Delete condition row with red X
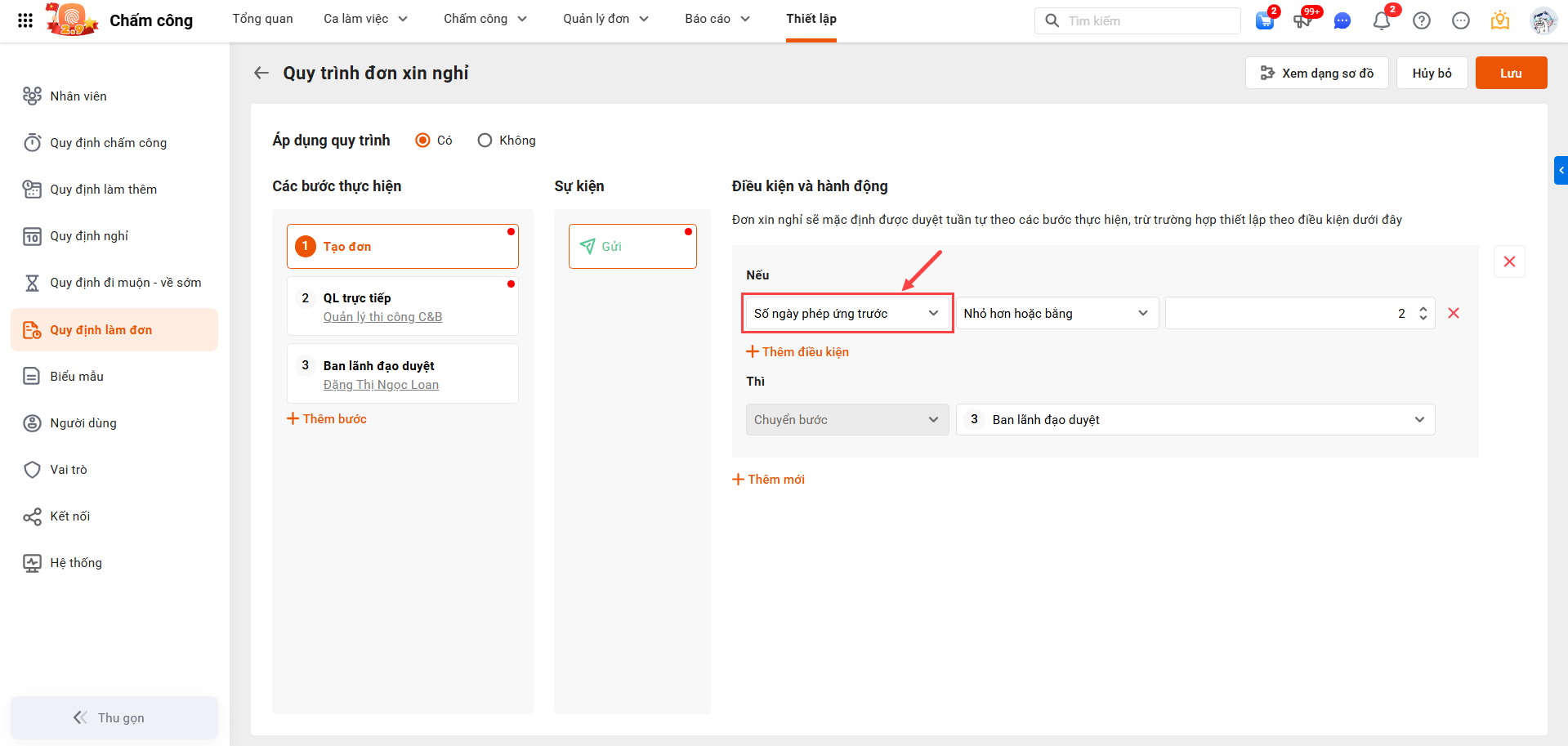The height and width of the screenshot is (746, 1568). (1454, 313)
